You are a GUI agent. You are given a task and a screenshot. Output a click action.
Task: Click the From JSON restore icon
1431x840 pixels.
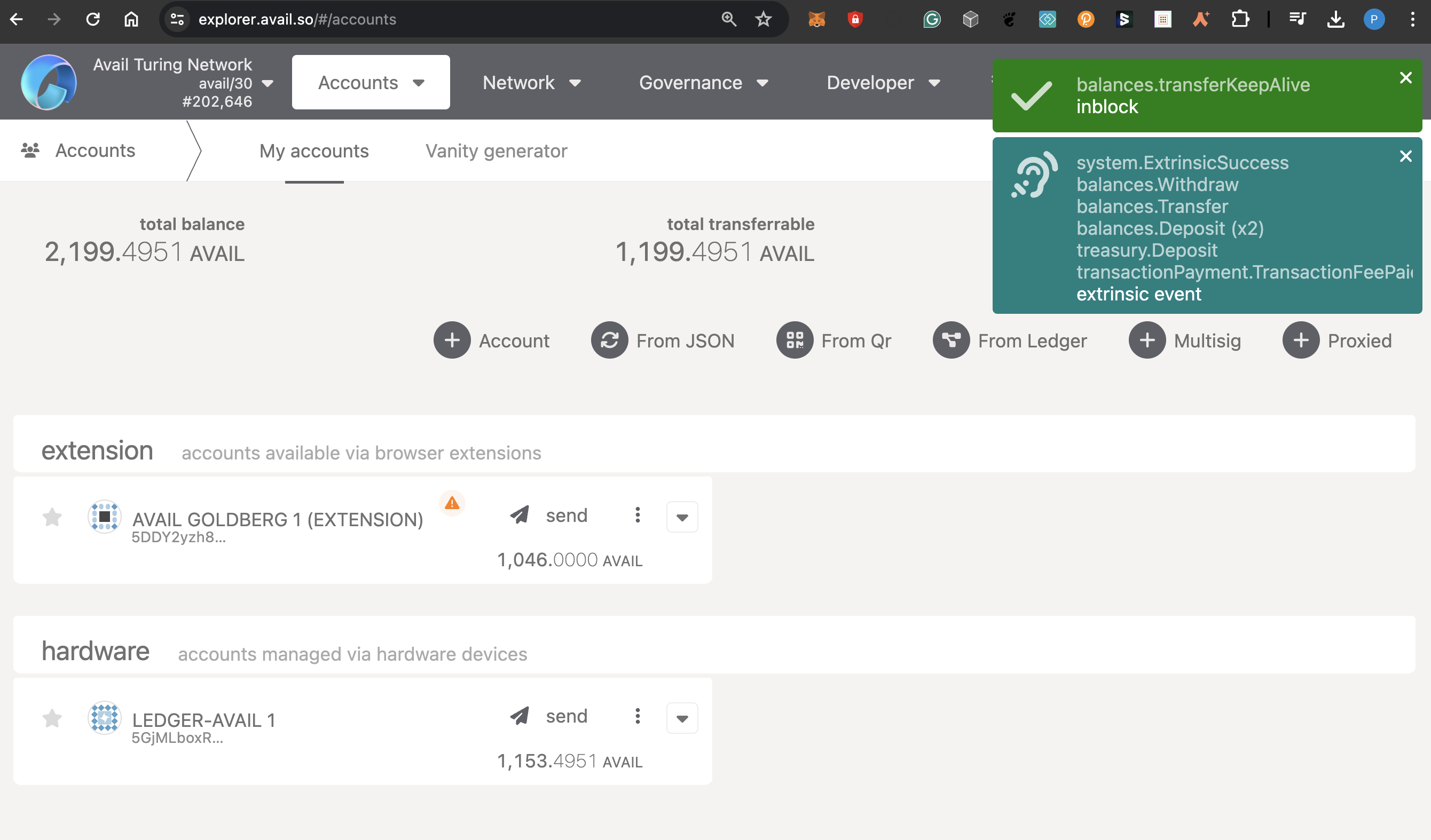609,340
